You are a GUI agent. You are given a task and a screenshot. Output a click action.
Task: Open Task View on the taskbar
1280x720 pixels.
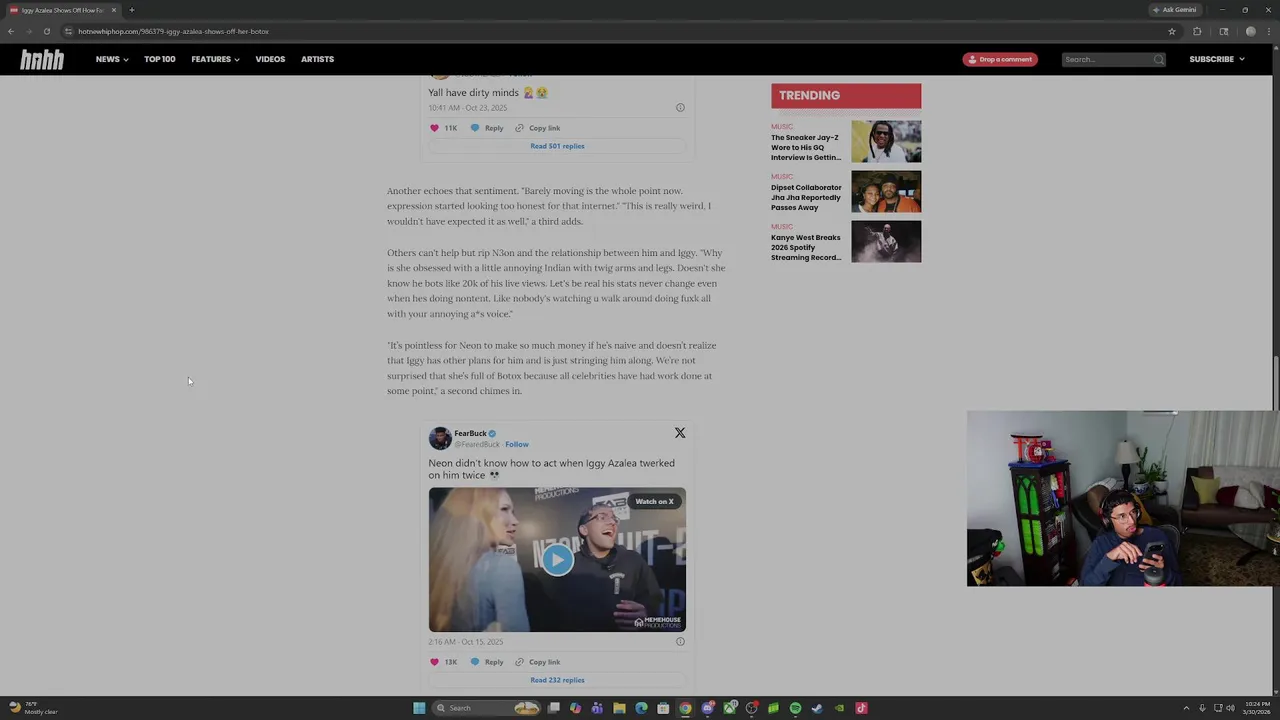553,708
